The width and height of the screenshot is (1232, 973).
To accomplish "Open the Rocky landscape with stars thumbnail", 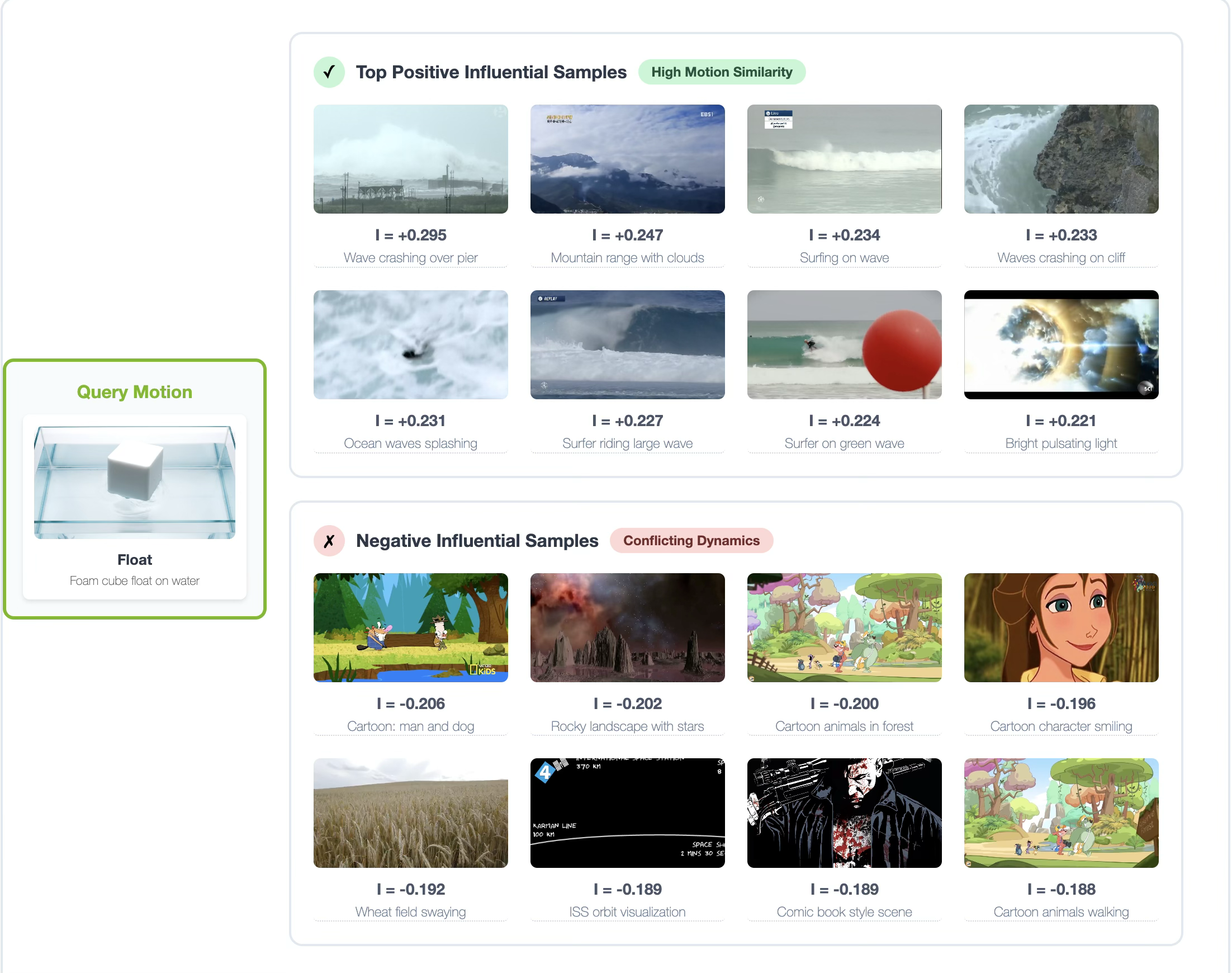I will click(x=627, y=628).
